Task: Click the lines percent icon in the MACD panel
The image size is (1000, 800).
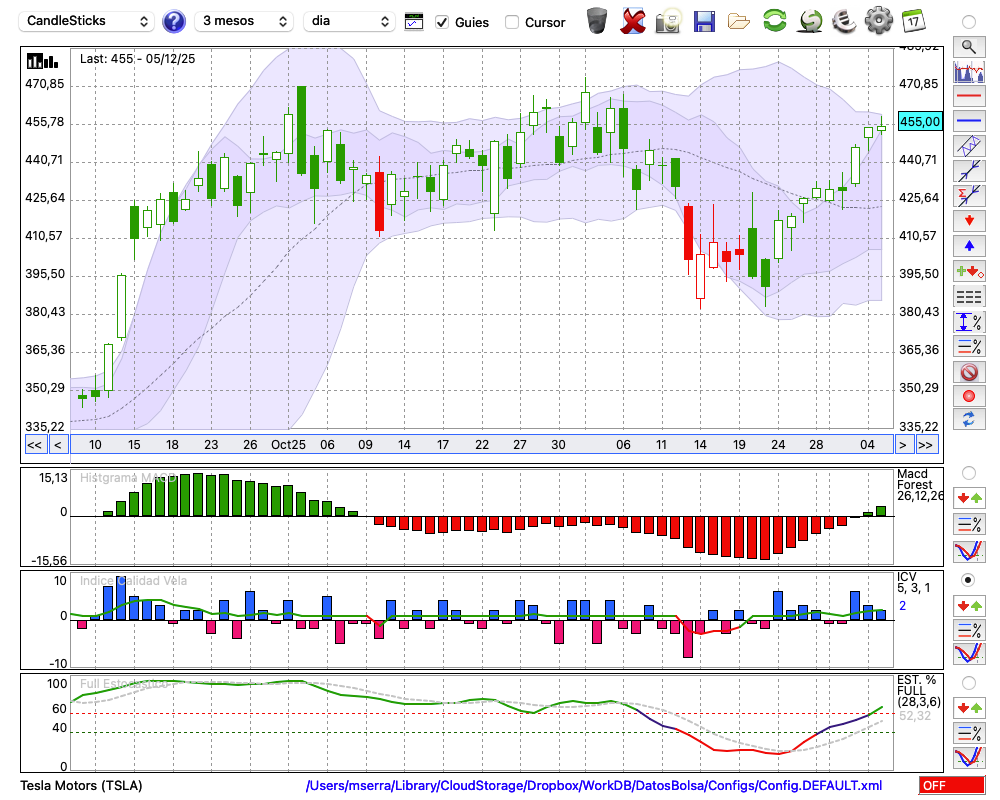Action: click(969, 524)
